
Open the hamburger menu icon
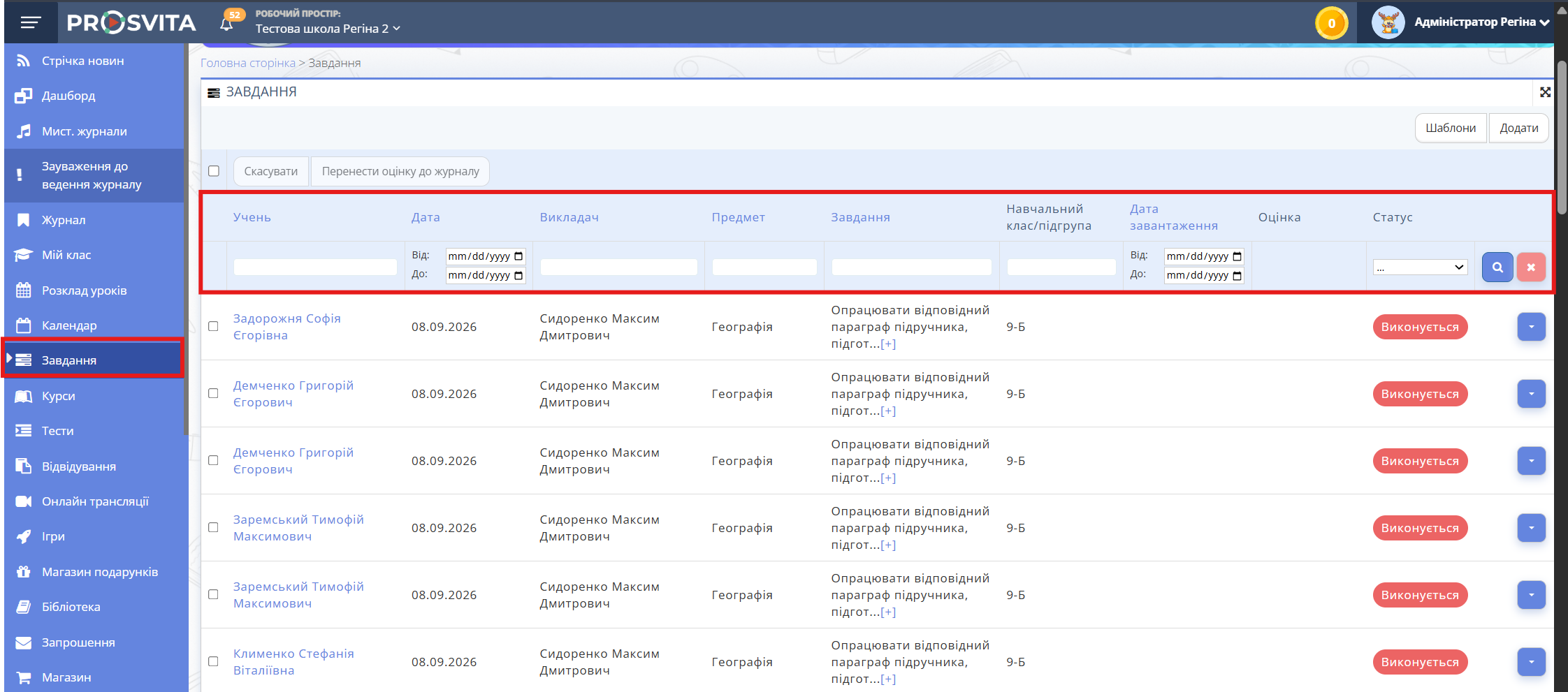[x=30, y=23]
